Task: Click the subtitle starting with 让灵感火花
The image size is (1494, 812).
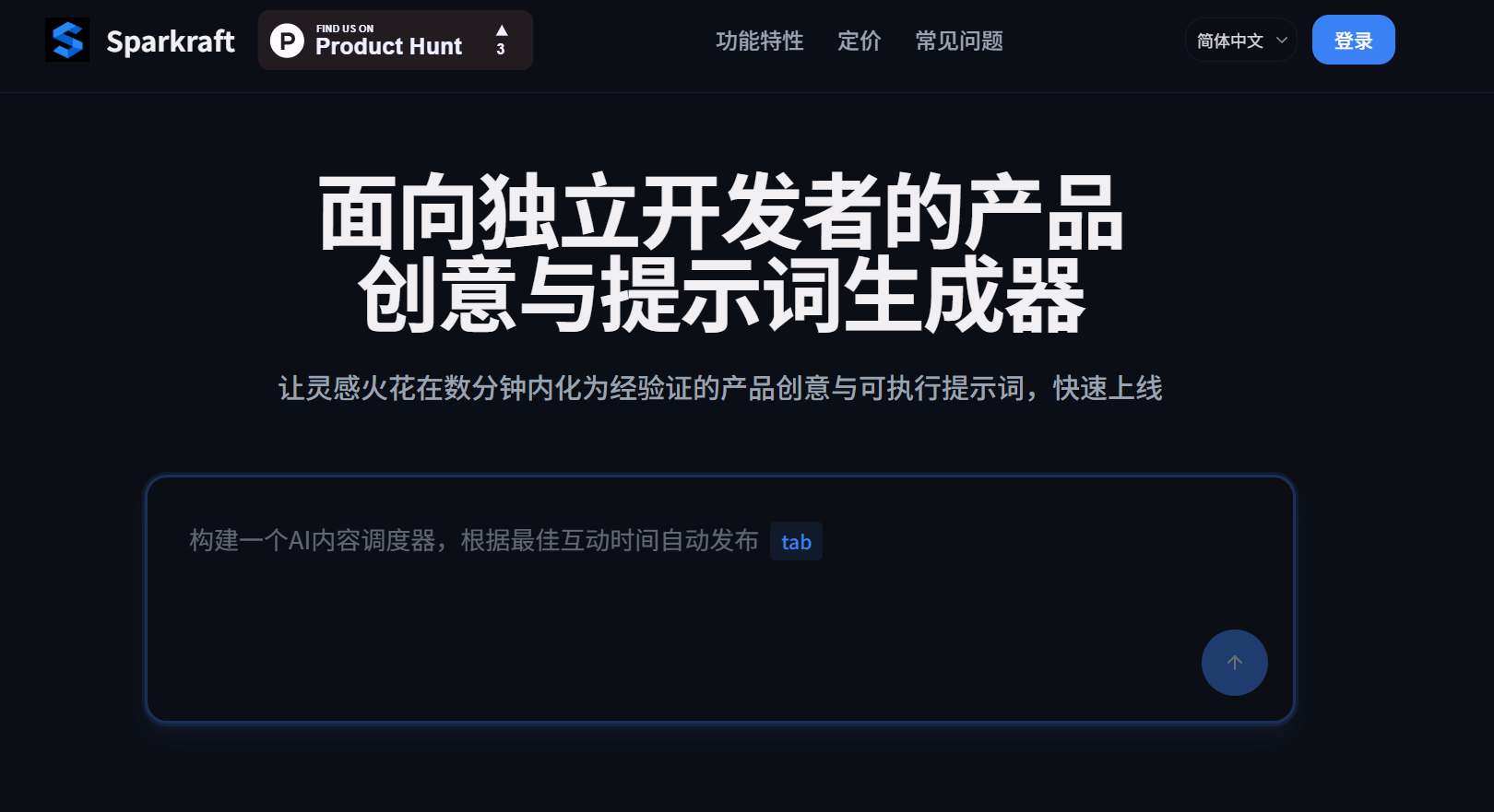Action: point(720,388)
